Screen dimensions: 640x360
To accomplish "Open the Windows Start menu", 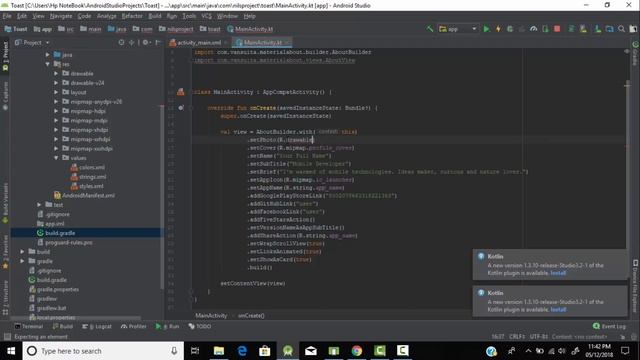I will tap(11, 351).
